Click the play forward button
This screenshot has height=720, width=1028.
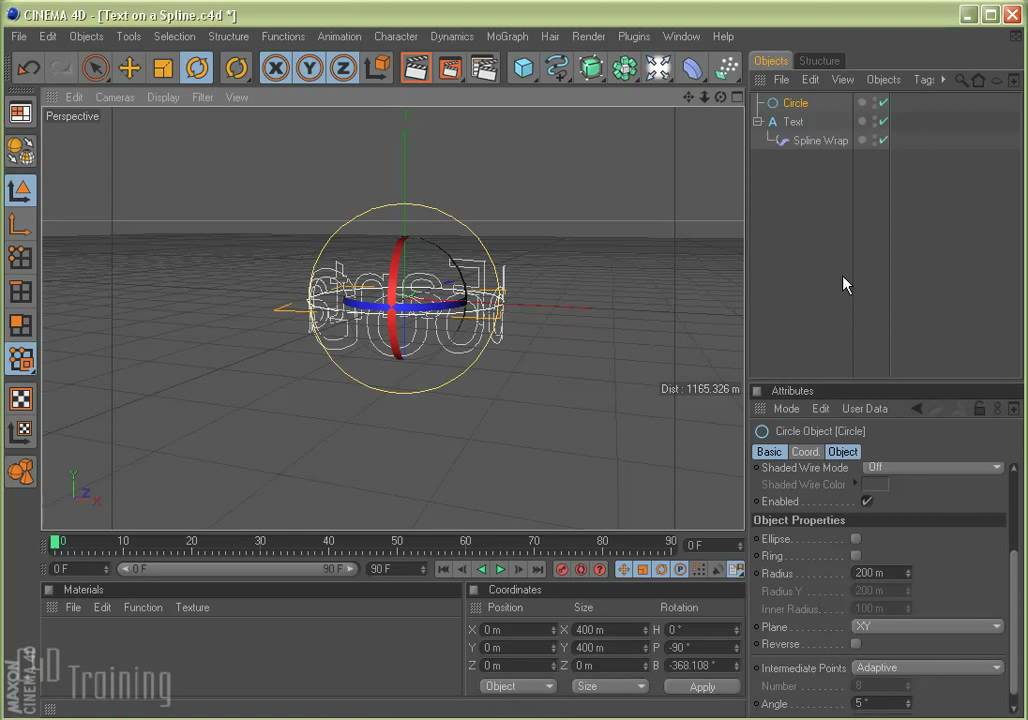[x=500, y=569]
